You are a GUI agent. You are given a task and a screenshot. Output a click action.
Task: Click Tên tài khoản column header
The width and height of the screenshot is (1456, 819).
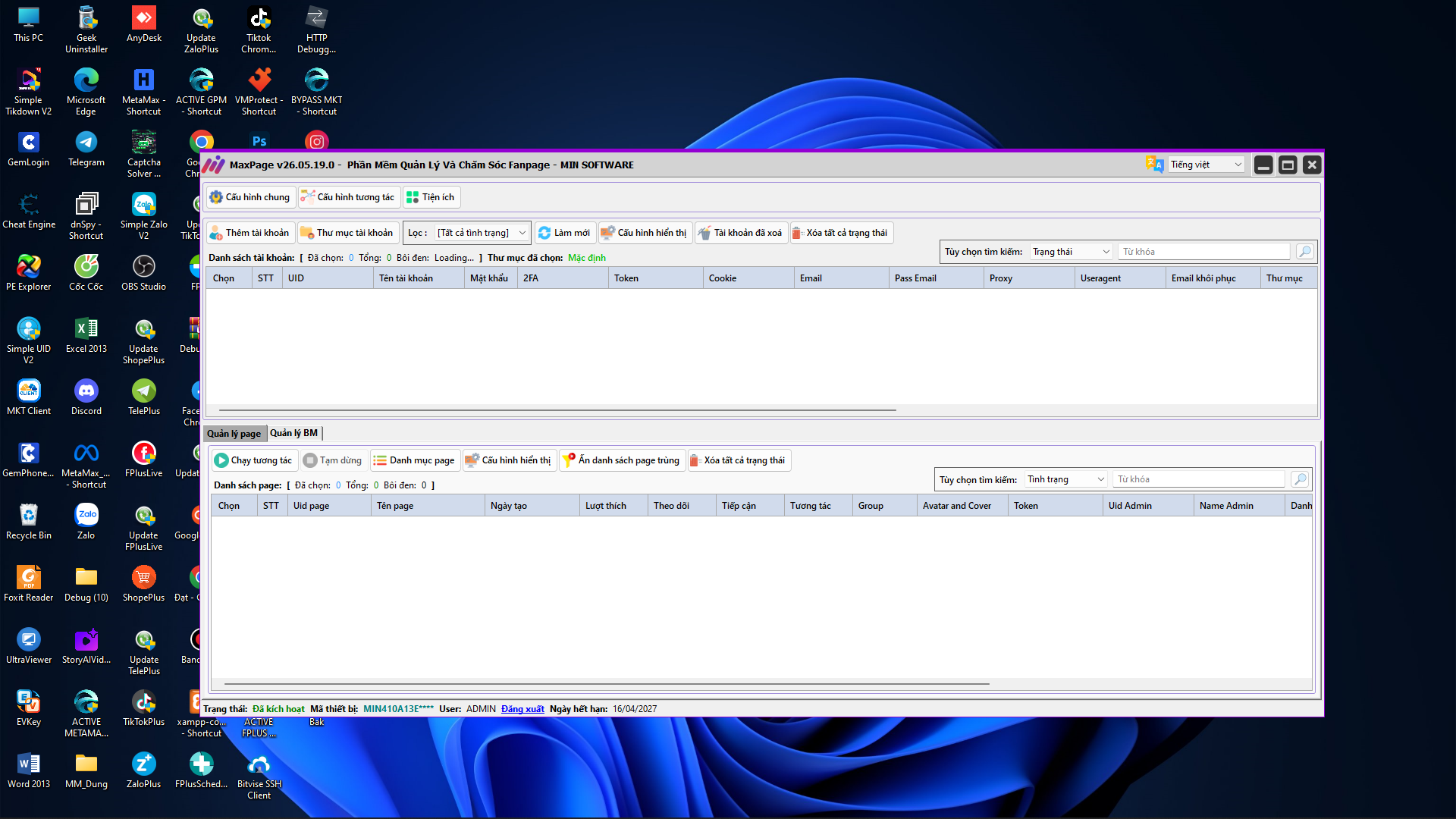tap(419, 278)
